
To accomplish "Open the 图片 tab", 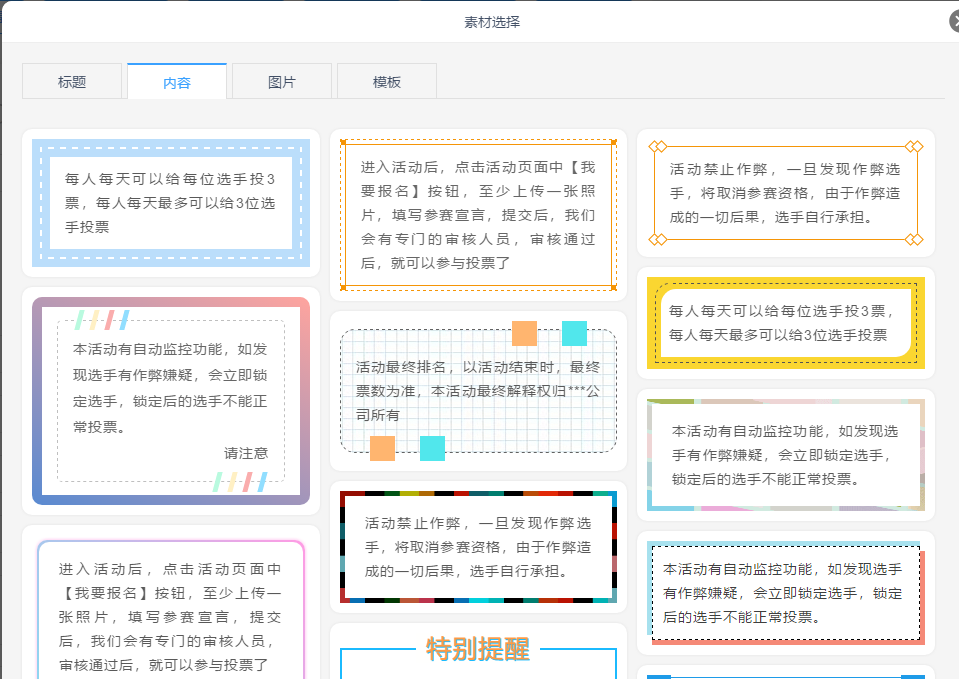I will click(x=282, y=81).
